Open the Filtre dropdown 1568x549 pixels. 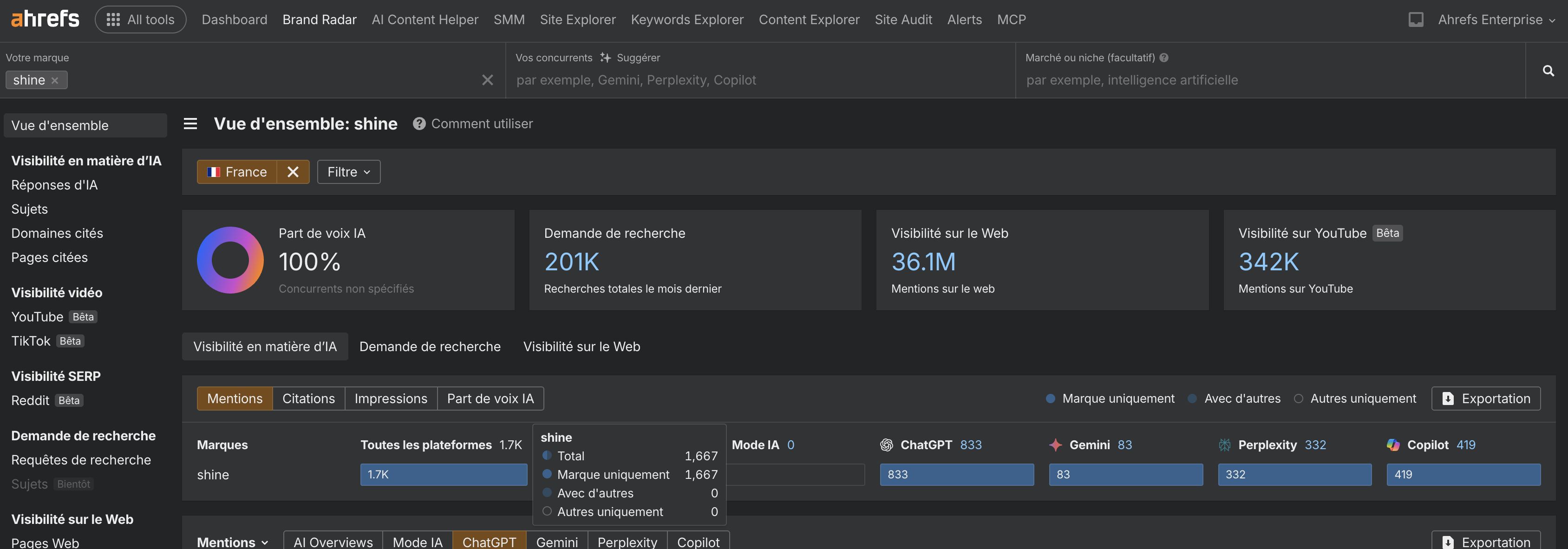coord(348,172)
